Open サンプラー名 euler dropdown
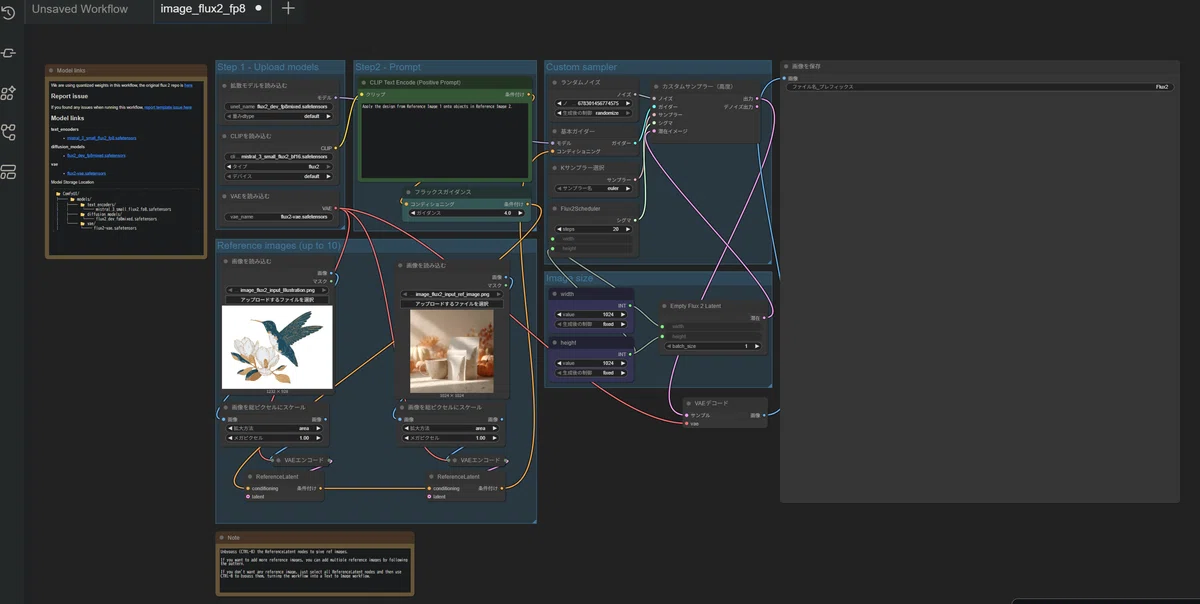This screenshot has width=1200, height=604. (591, 188)
